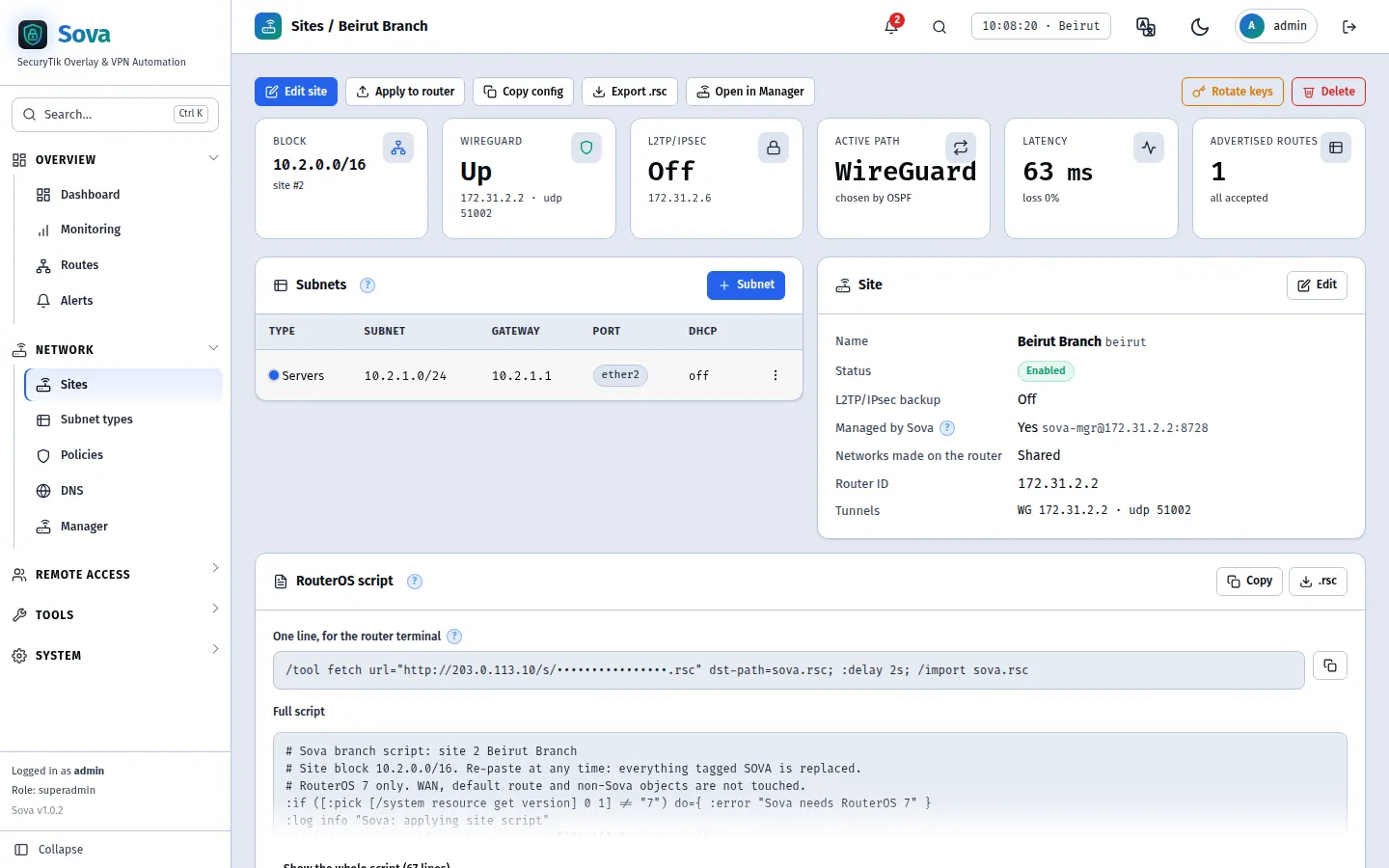
Task: Open Dashboard in the sidebar
Action: point(123,195)
